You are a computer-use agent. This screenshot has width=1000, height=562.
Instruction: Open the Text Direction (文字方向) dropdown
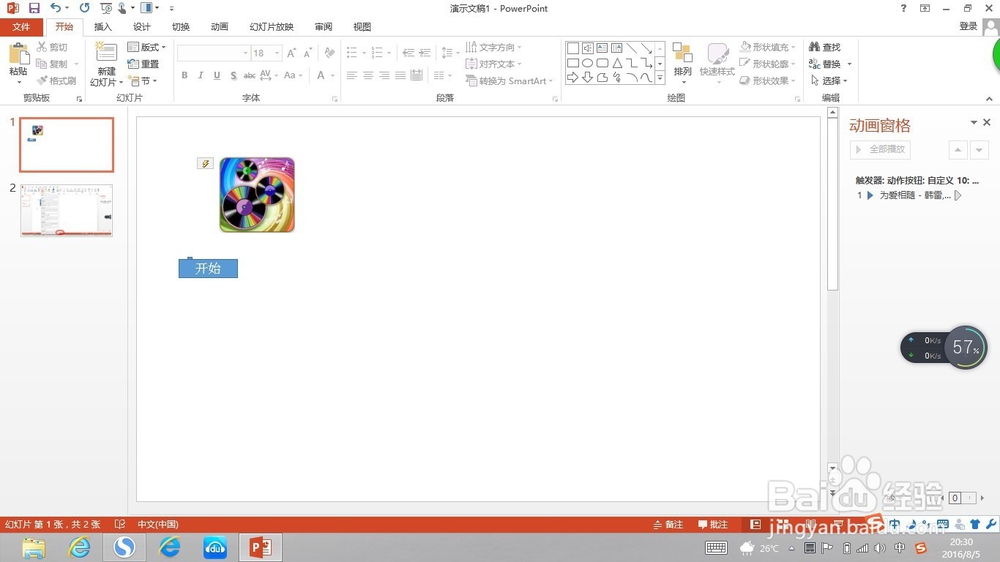point(493,47)
